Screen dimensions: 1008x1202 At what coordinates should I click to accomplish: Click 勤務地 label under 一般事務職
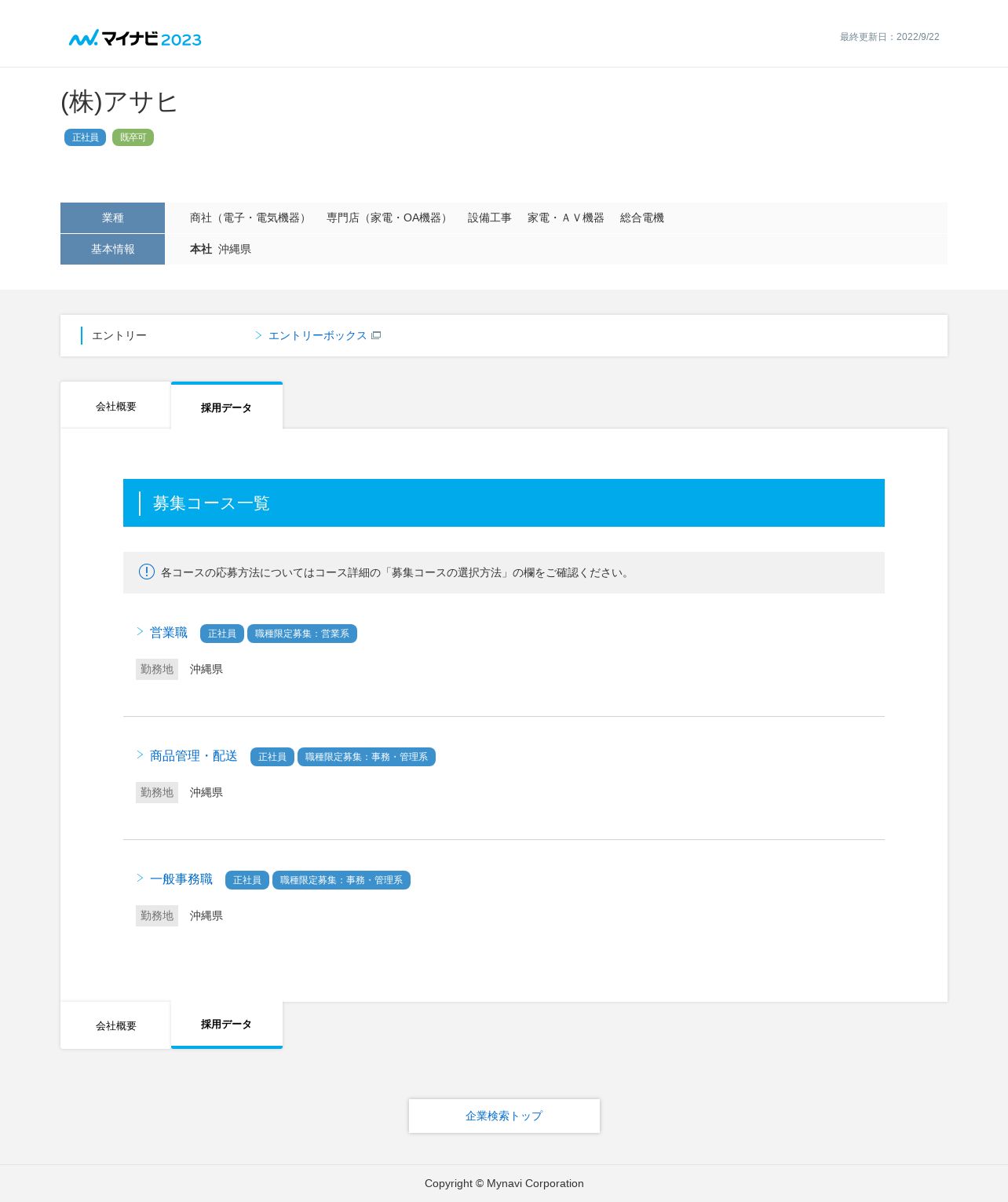157,915
